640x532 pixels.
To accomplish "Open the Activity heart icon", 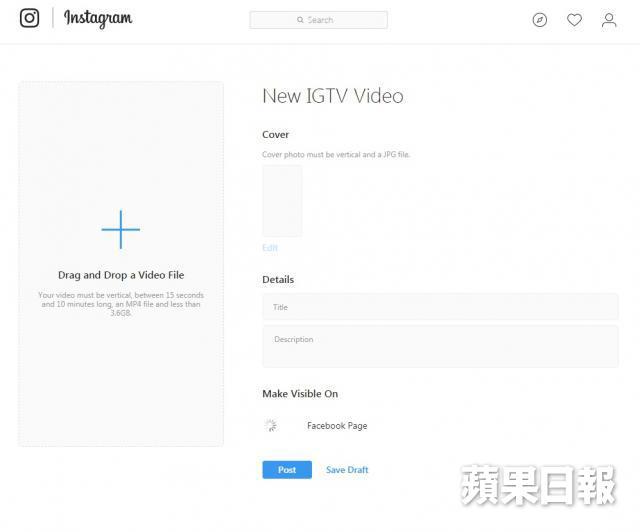I will (574, 20).
